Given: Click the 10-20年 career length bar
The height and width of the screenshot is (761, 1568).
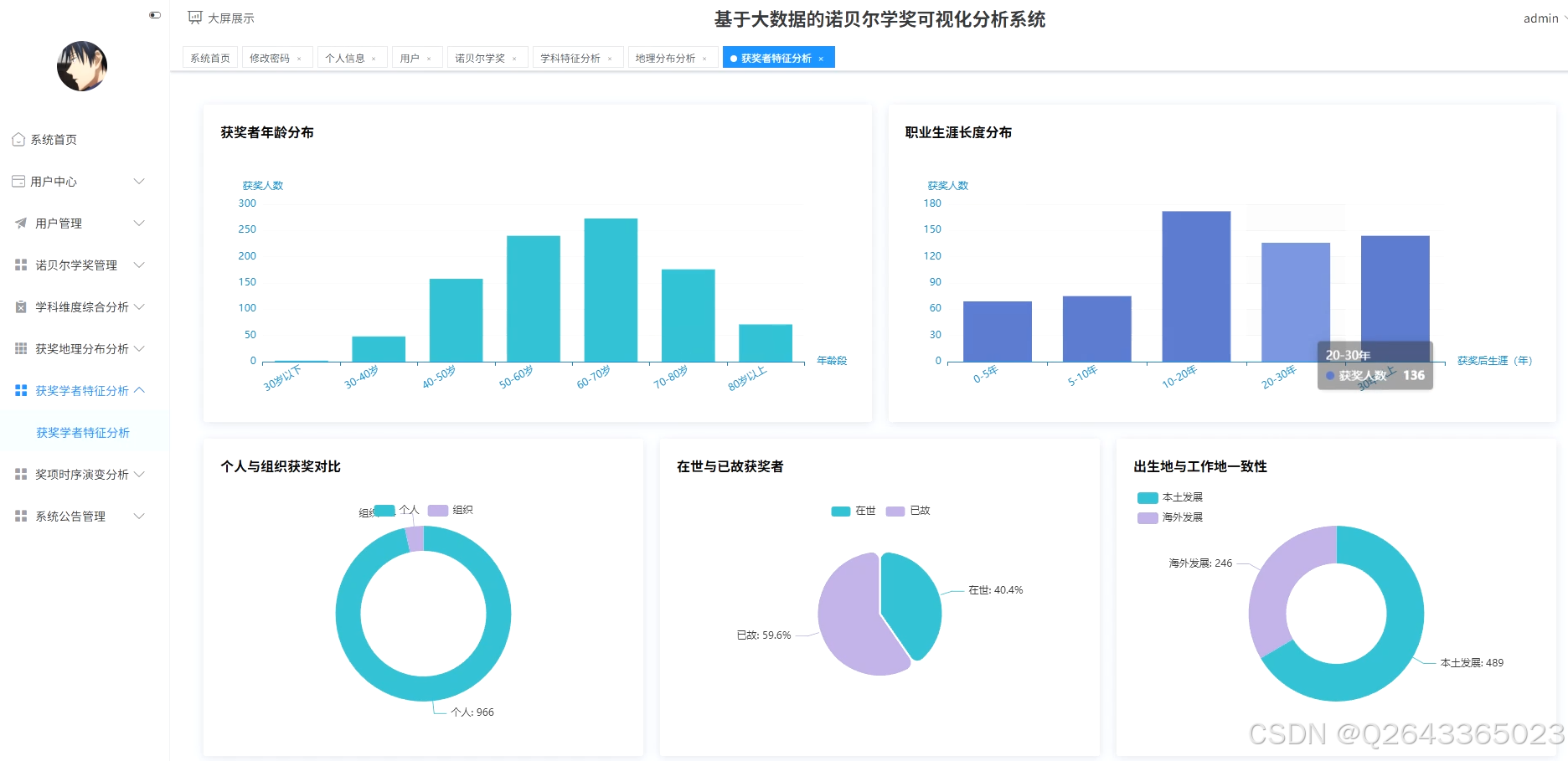Looking at the screenshot, I should [x=1196, y=286].
